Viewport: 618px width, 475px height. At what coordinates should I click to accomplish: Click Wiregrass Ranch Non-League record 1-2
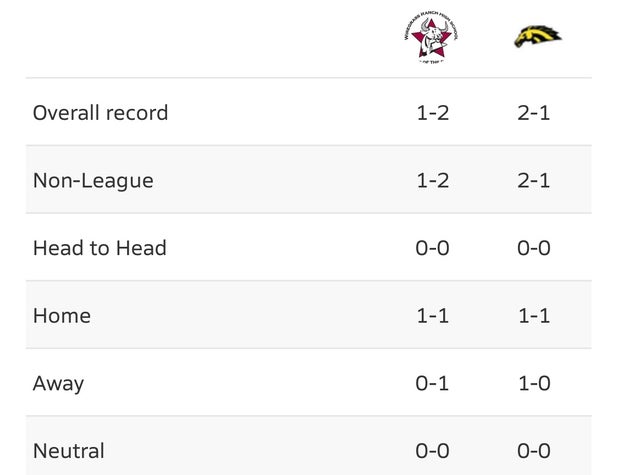tap(432, 181)
